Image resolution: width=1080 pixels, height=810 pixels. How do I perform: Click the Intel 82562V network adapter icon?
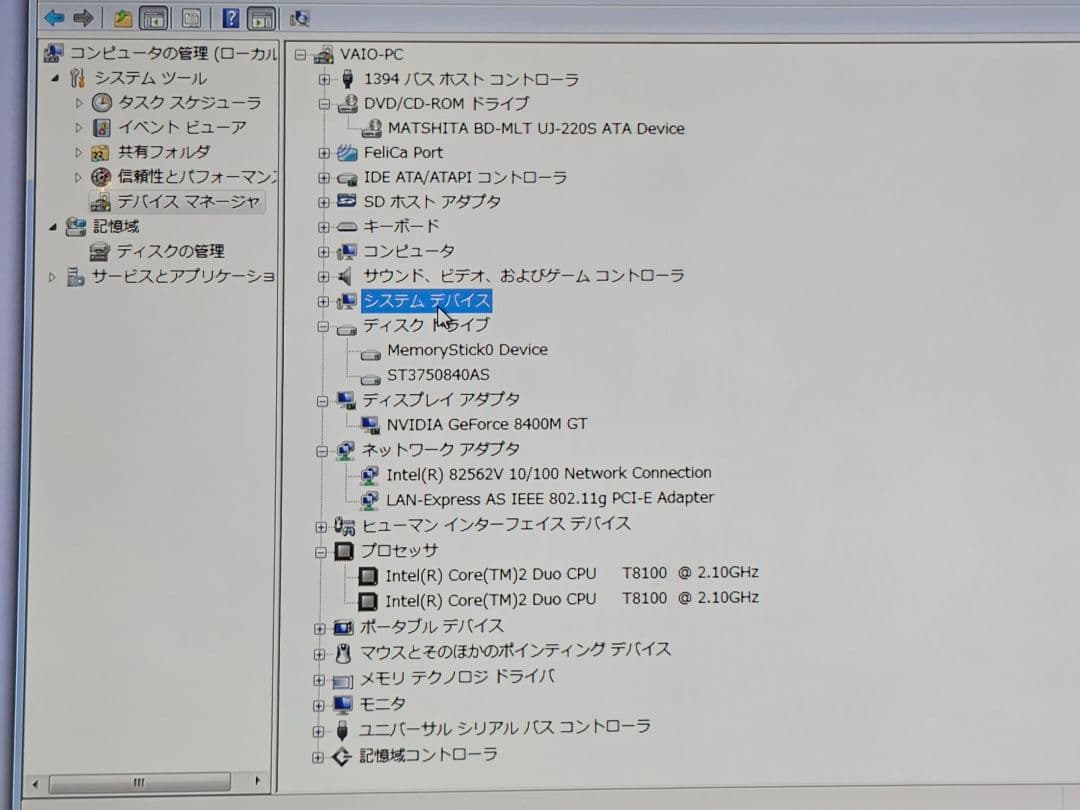click(370, 475)
